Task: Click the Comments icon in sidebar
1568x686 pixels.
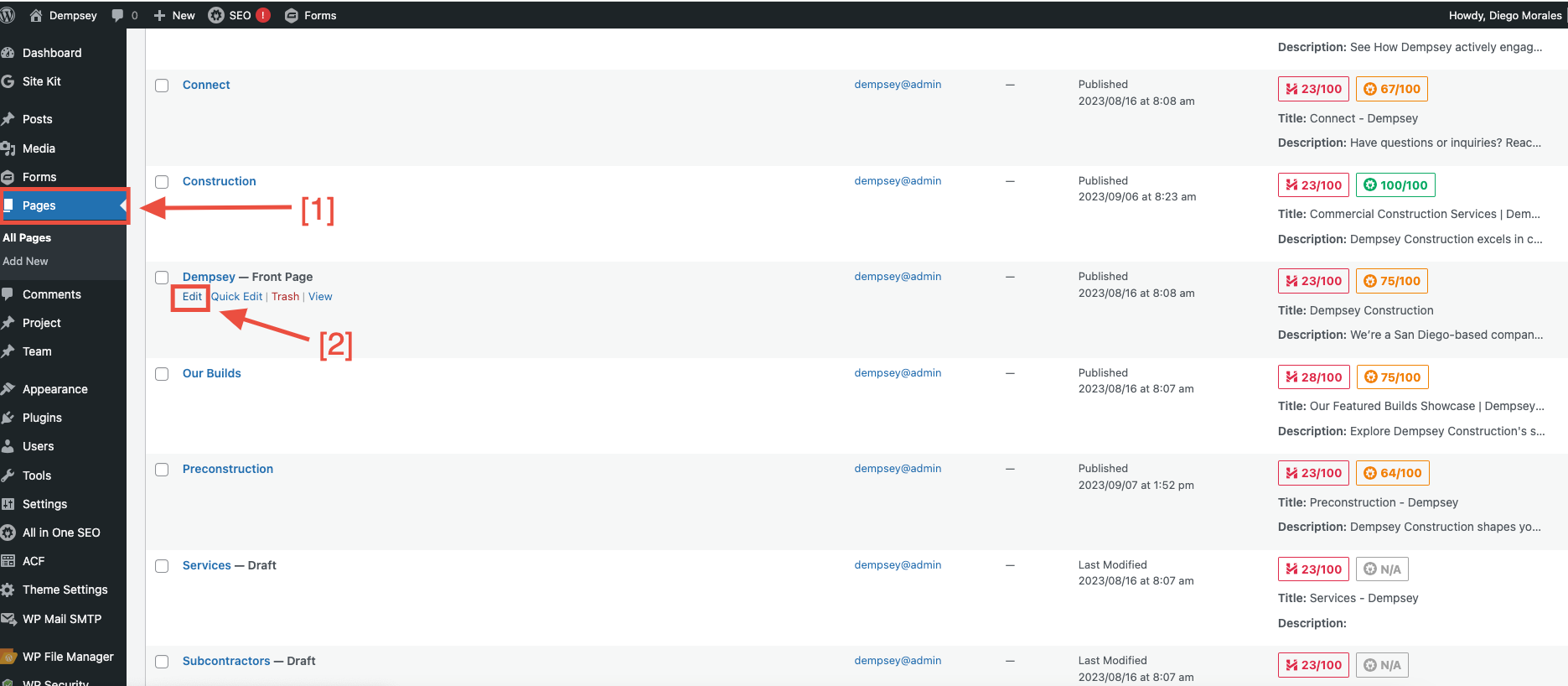Action: tap(8, 294)
